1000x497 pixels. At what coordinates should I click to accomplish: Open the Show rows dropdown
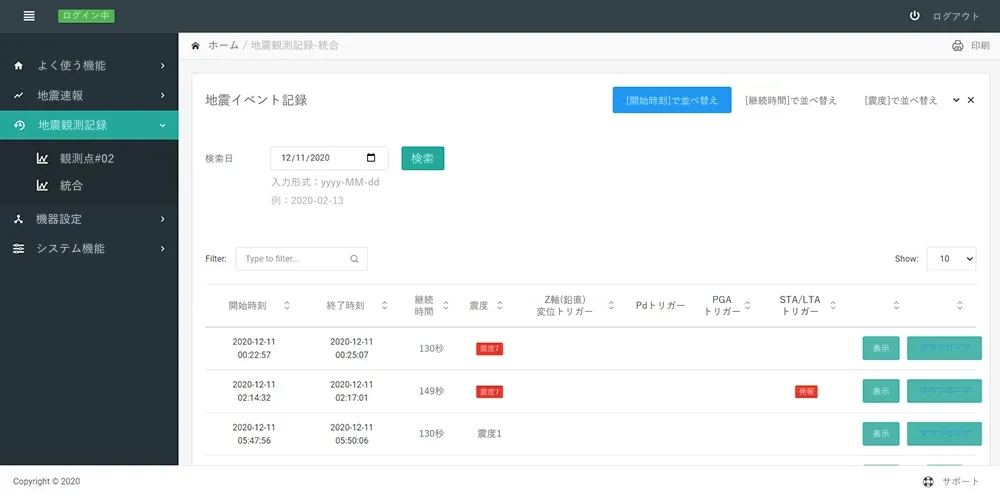point(951,259)
